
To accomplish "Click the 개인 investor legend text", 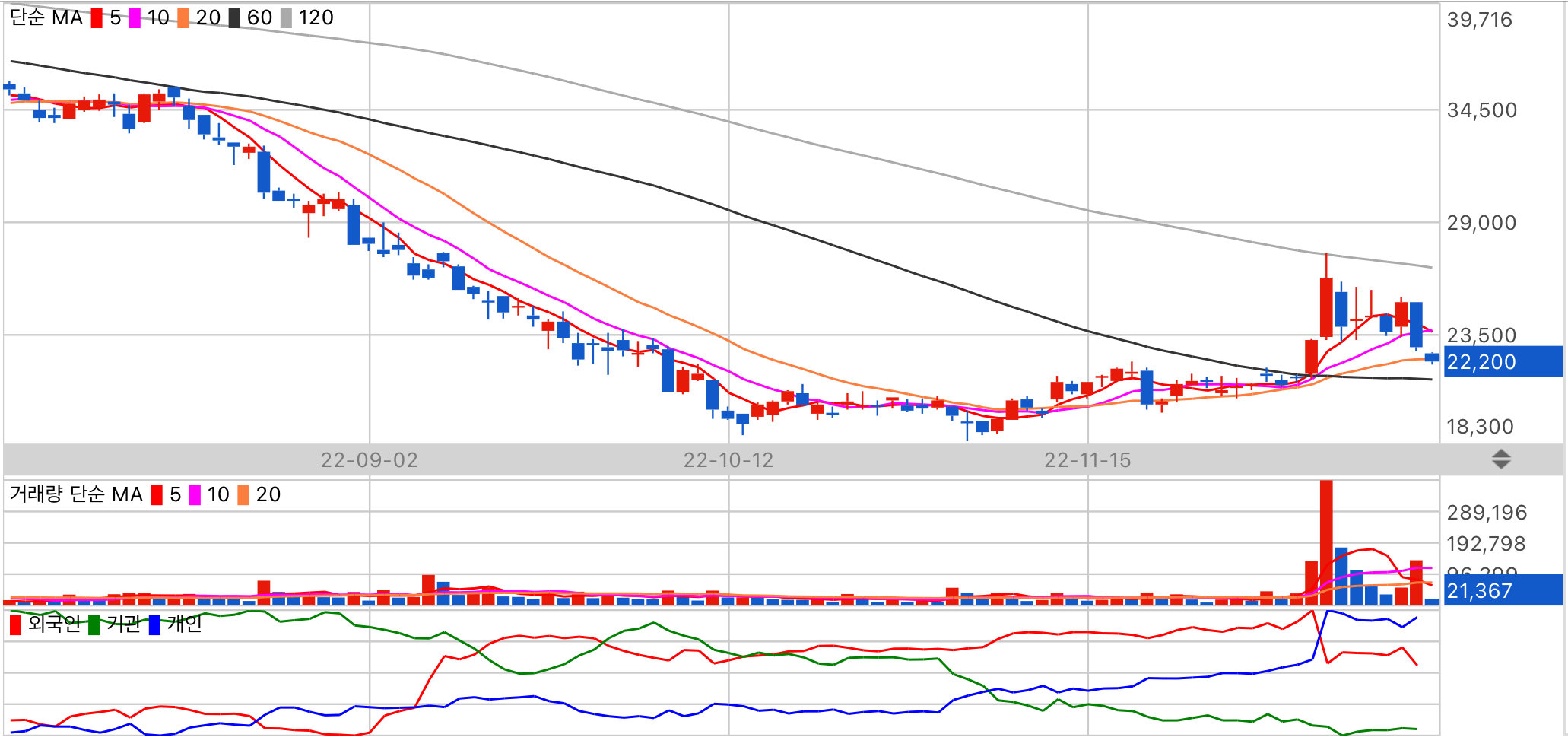I will (184, 624).
